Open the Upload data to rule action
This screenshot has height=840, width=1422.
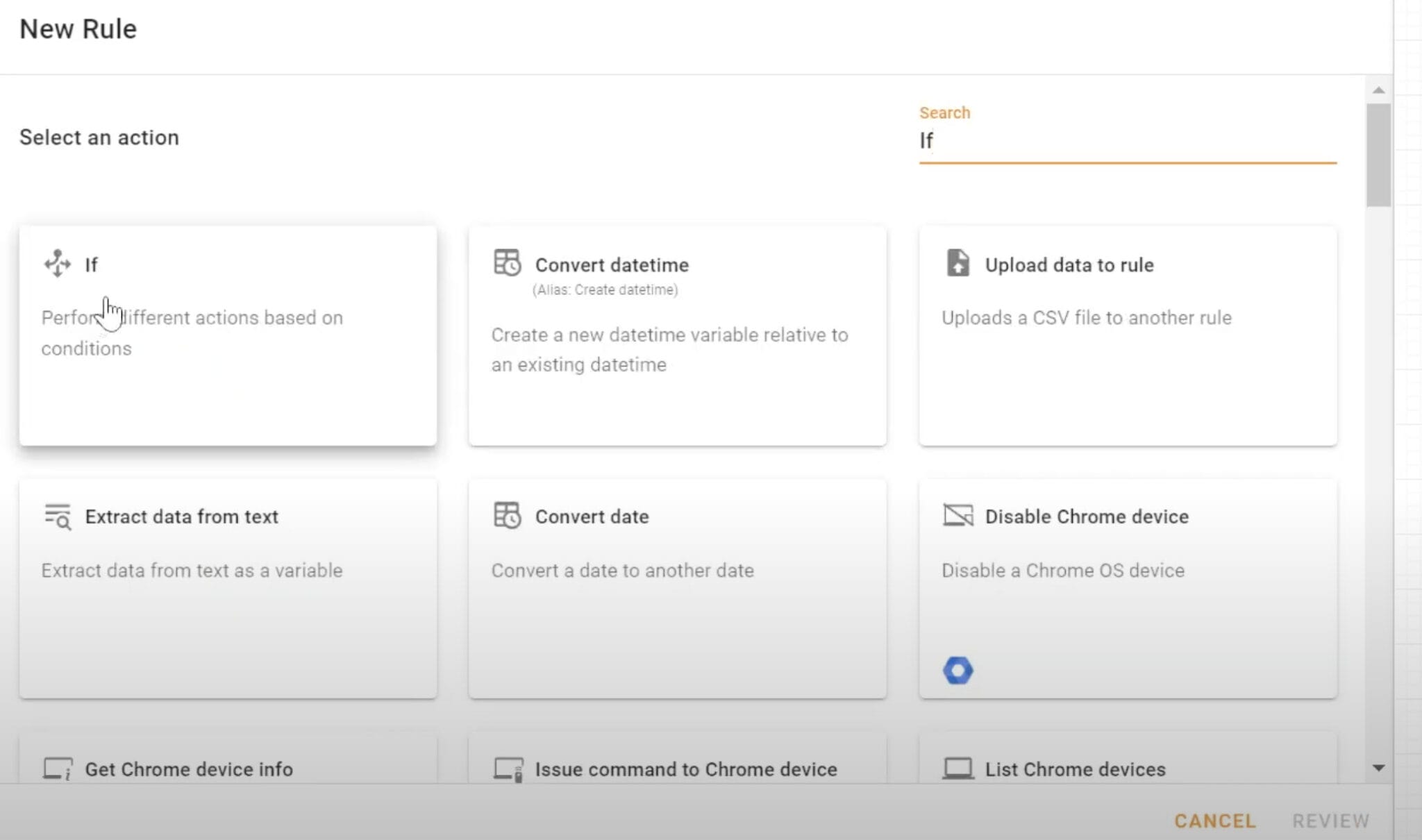click(x=1128, y=335)
